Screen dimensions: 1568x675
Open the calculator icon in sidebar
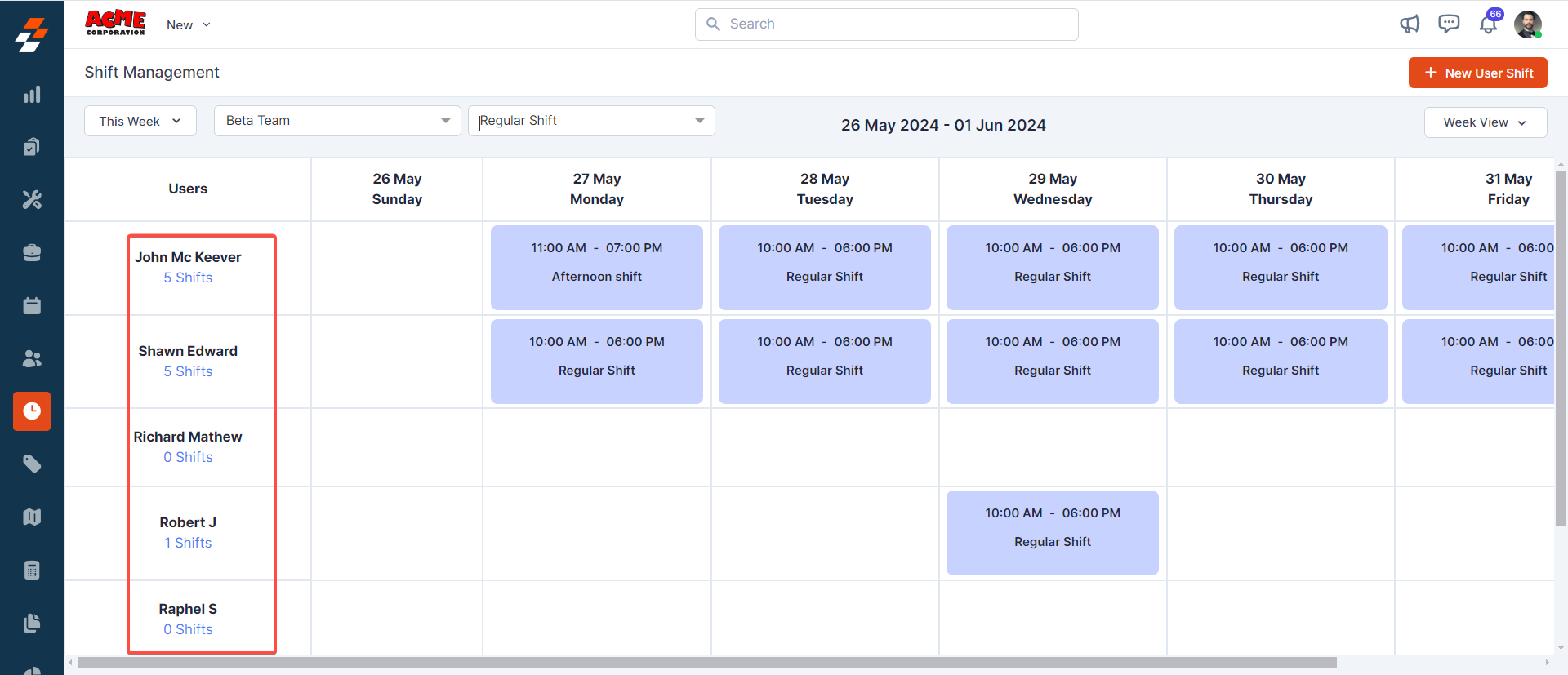(x=32, y=570)
